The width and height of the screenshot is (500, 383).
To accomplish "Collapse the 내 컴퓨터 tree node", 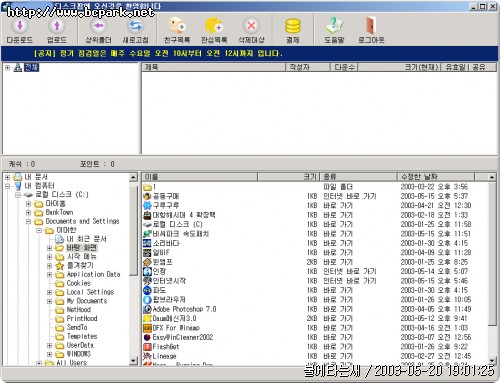I will 7,186.
